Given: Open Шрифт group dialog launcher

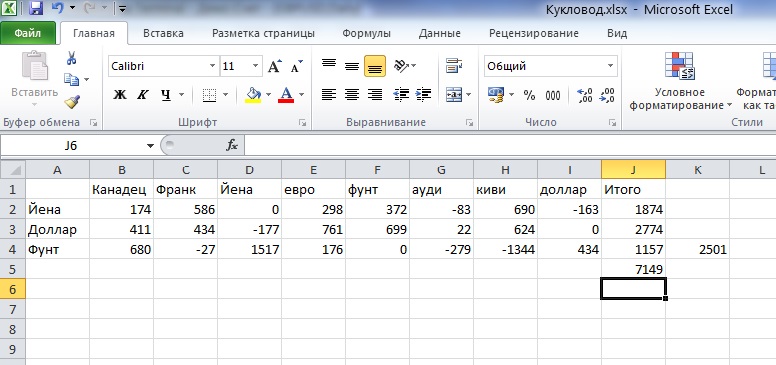Looking at the screenshot, I should click(302, 123).
